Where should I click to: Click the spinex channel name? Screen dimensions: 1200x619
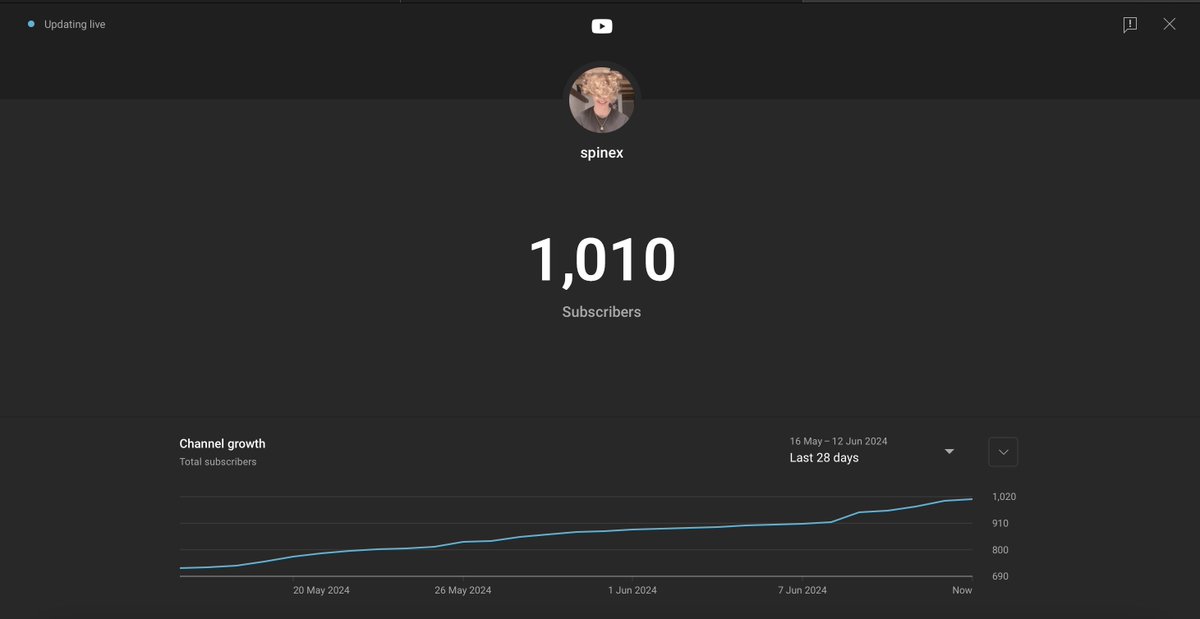tap(601, 152)
